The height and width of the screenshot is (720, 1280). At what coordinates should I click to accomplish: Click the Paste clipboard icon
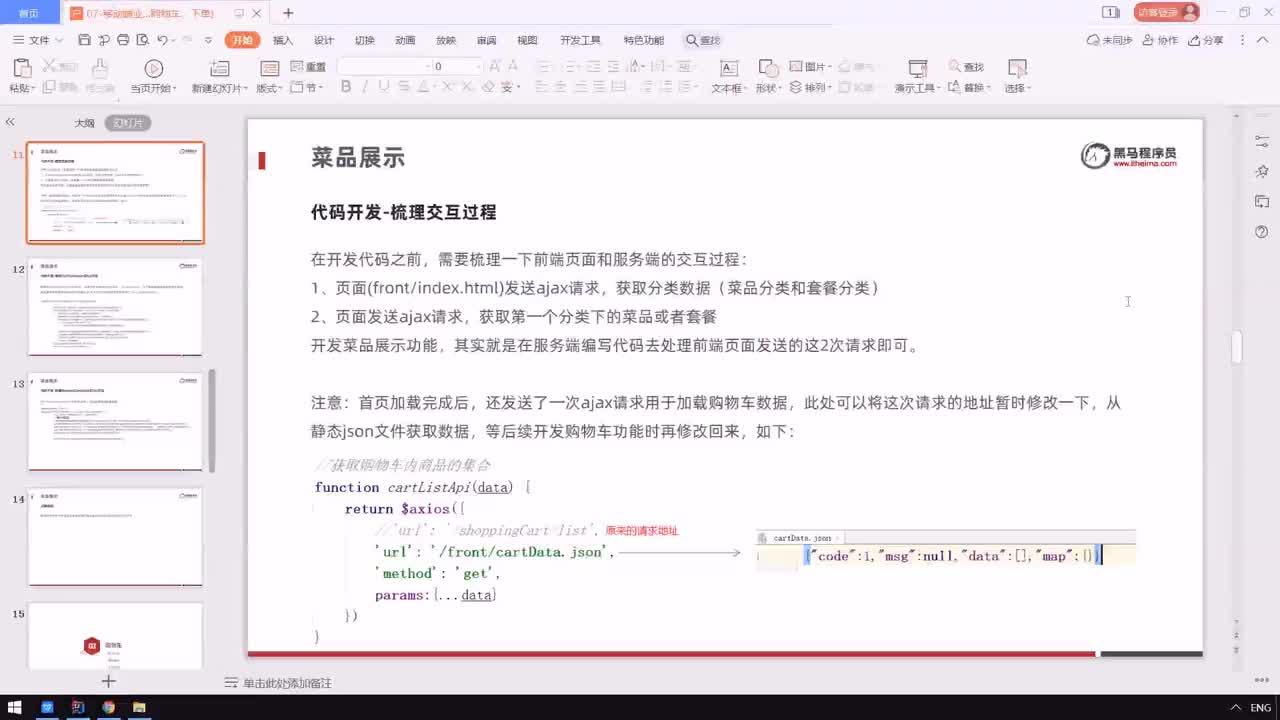21,68
